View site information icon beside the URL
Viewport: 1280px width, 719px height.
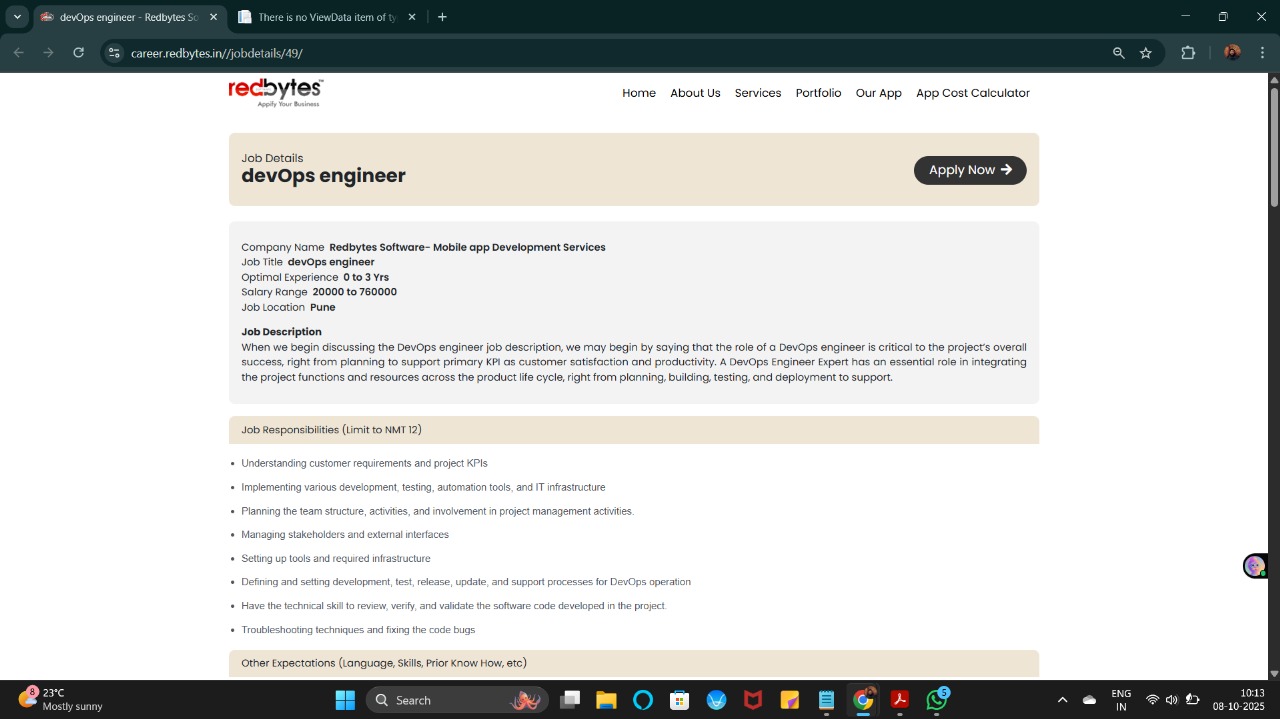pos(114,53)
